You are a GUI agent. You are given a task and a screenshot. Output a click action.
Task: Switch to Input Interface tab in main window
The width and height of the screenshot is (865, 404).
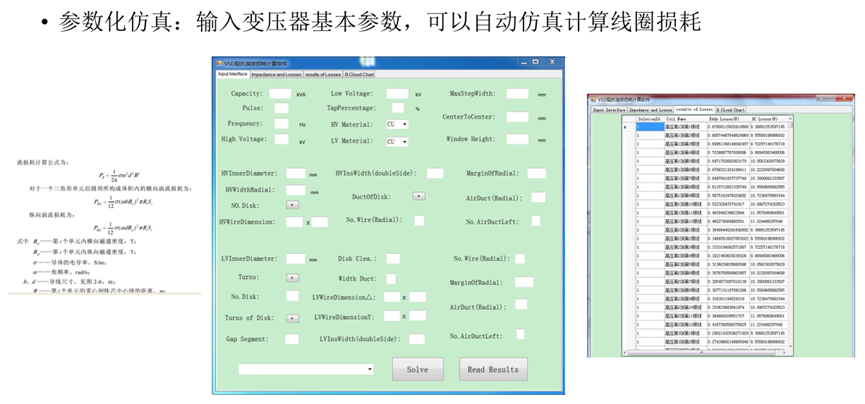tap(232, 73)
